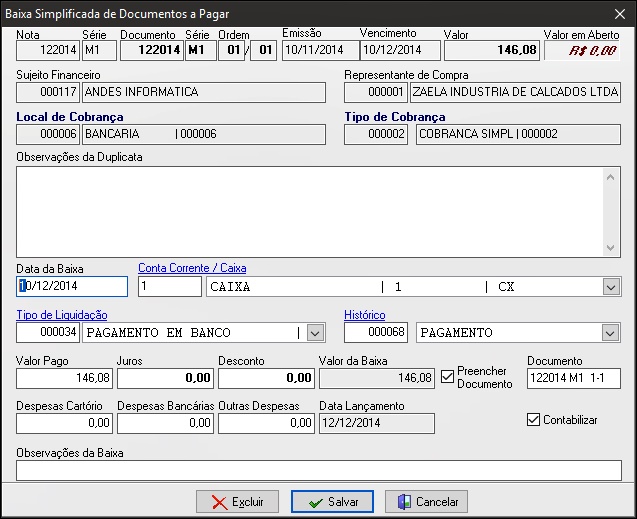Viewport: 637px width, 519px height.
Task: Click the Série field next to Nota
Action: (x=100, y=51)
